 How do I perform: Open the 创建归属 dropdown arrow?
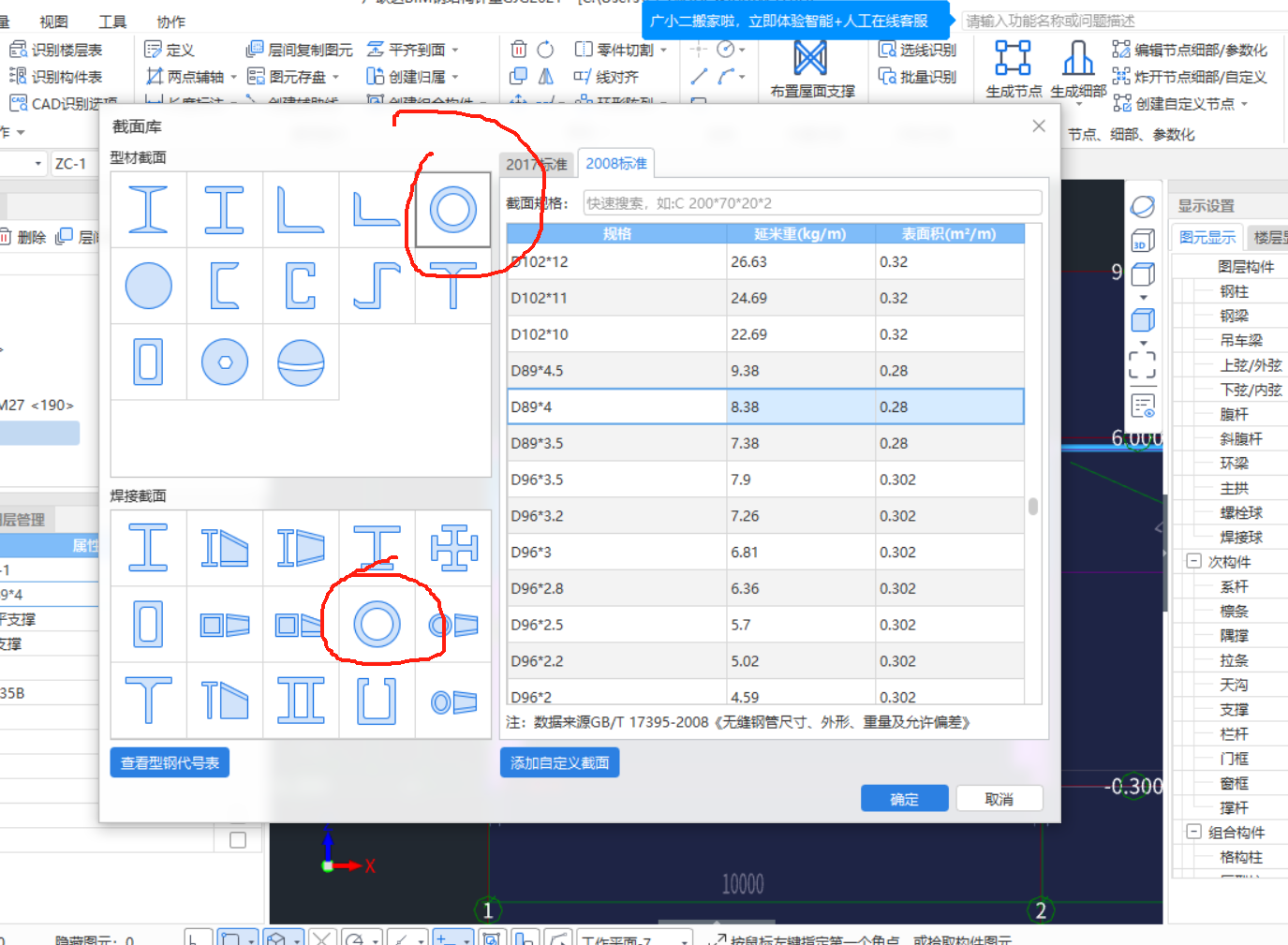[x=455, y=77]
